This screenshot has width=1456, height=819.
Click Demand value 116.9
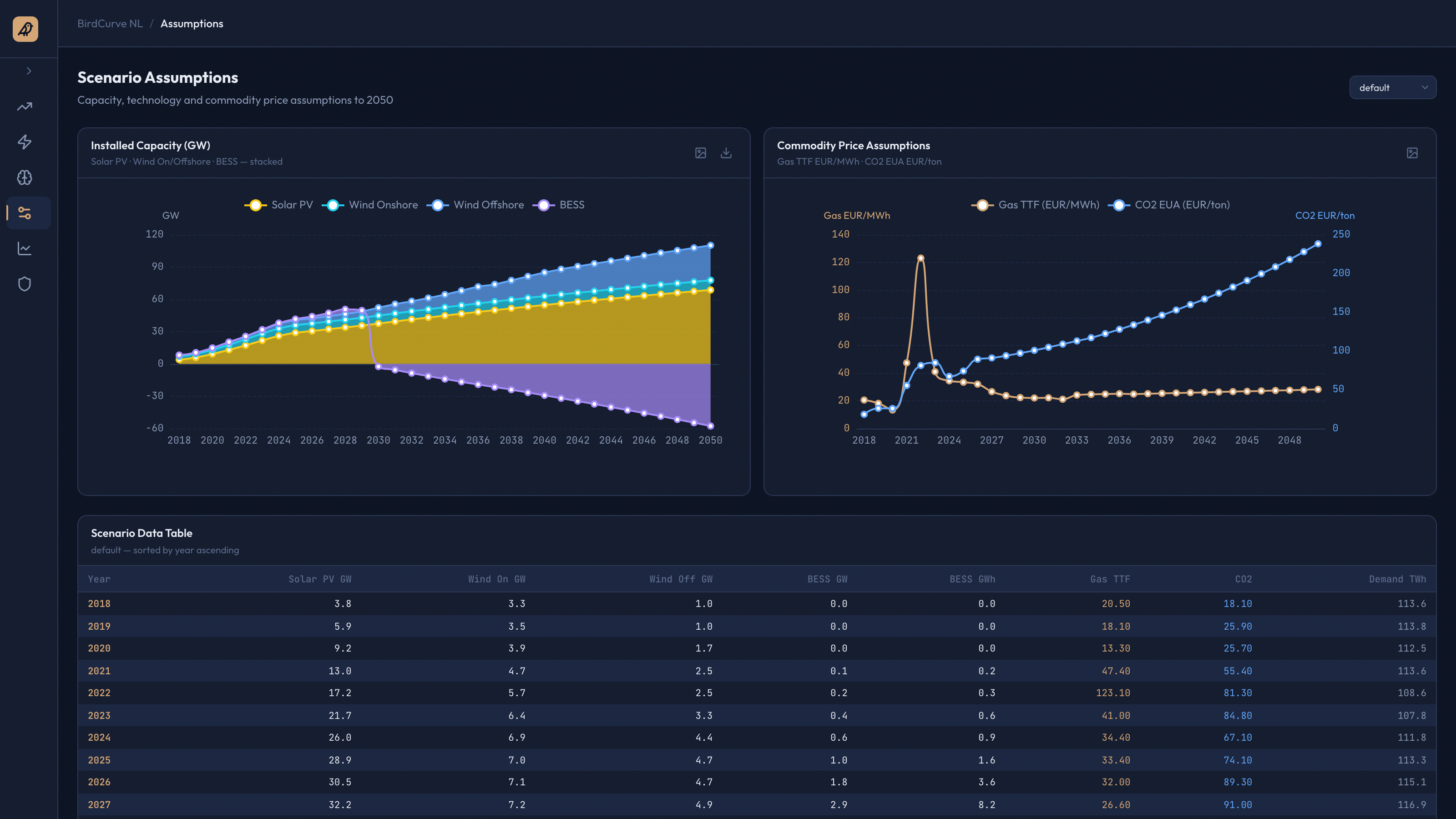pyautogui.click(x=1412, y=805)
